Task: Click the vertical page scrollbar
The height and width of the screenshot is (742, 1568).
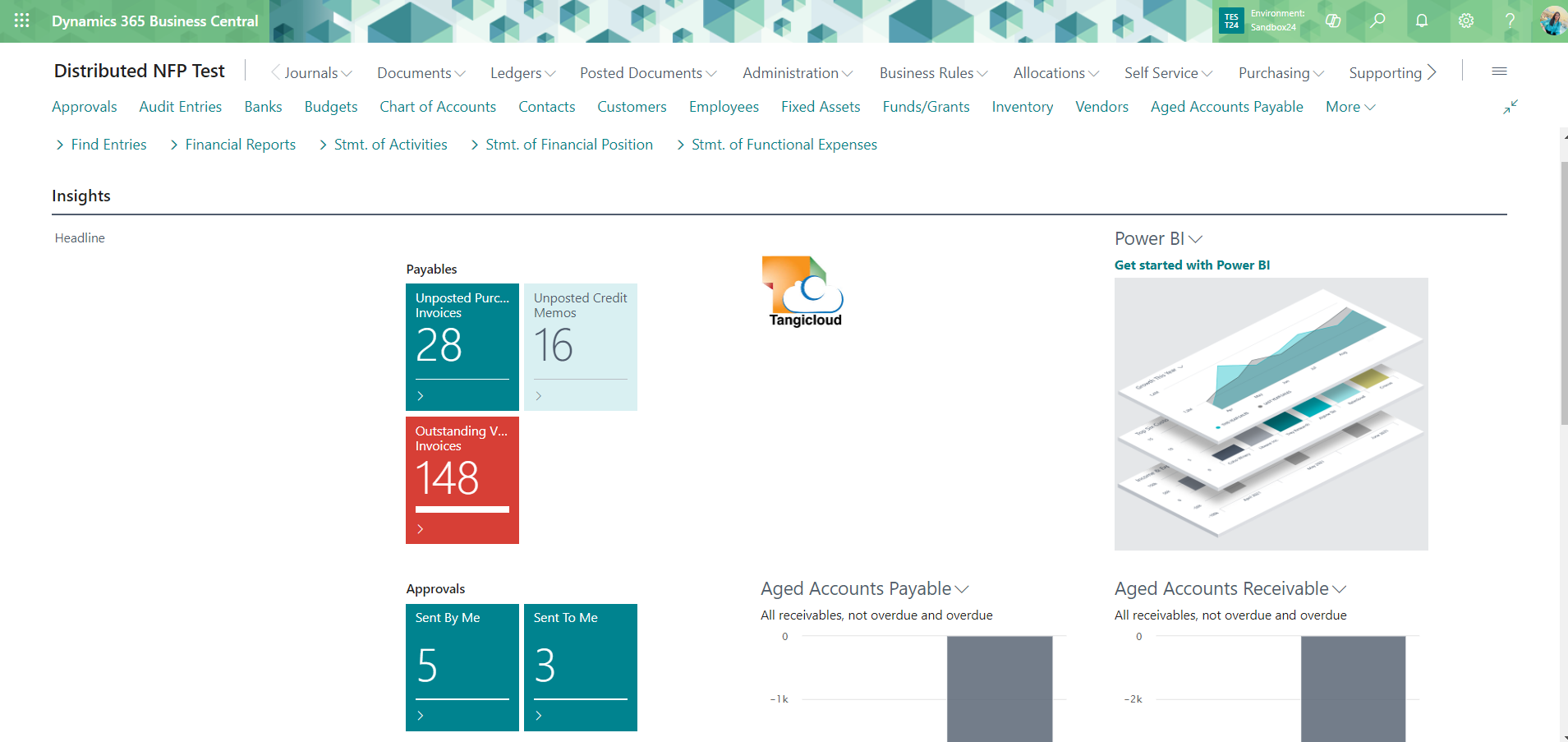Action: point(1564,293)
